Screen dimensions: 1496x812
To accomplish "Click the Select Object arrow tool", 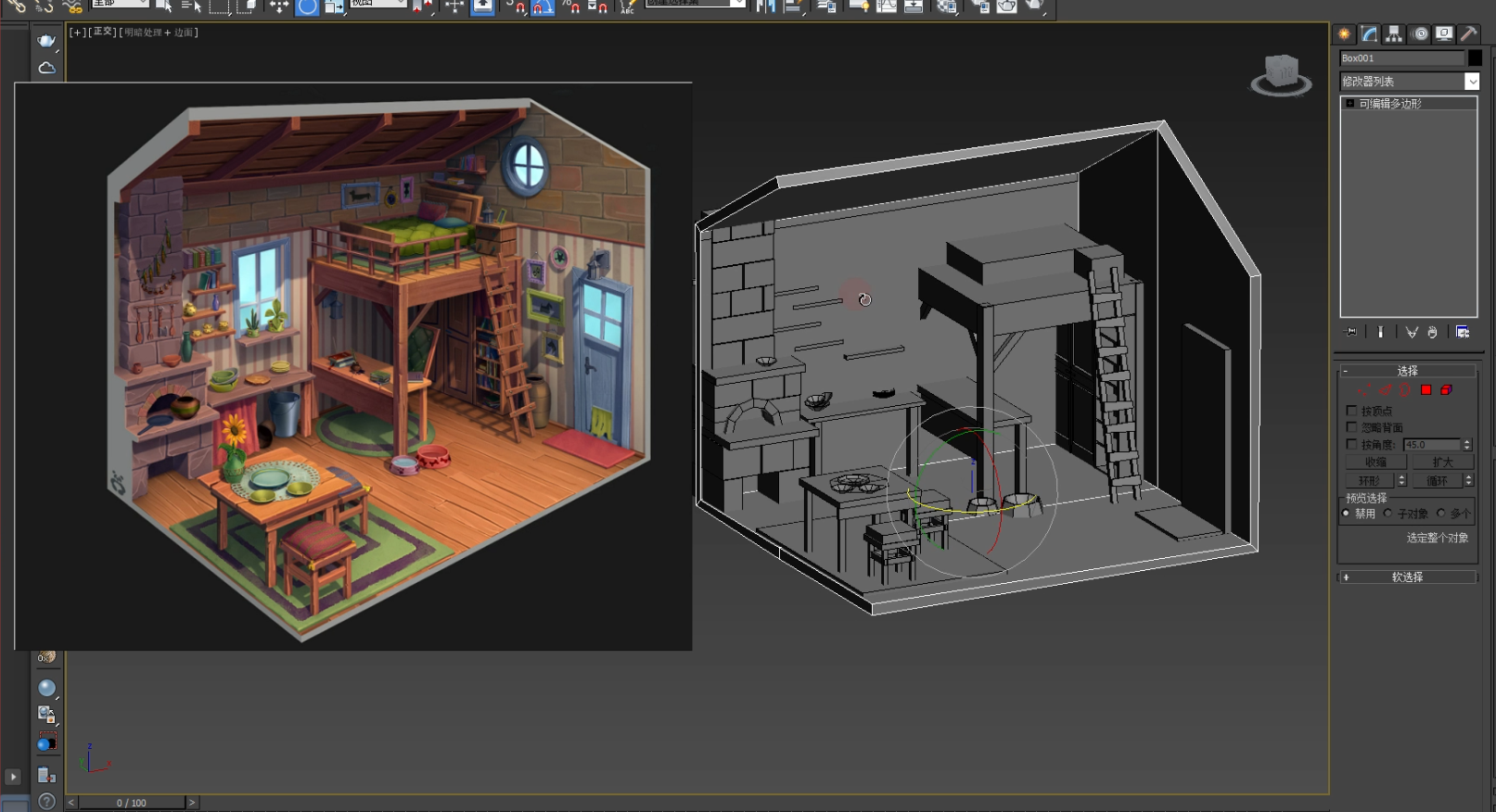I will click(x=164, y=6).
